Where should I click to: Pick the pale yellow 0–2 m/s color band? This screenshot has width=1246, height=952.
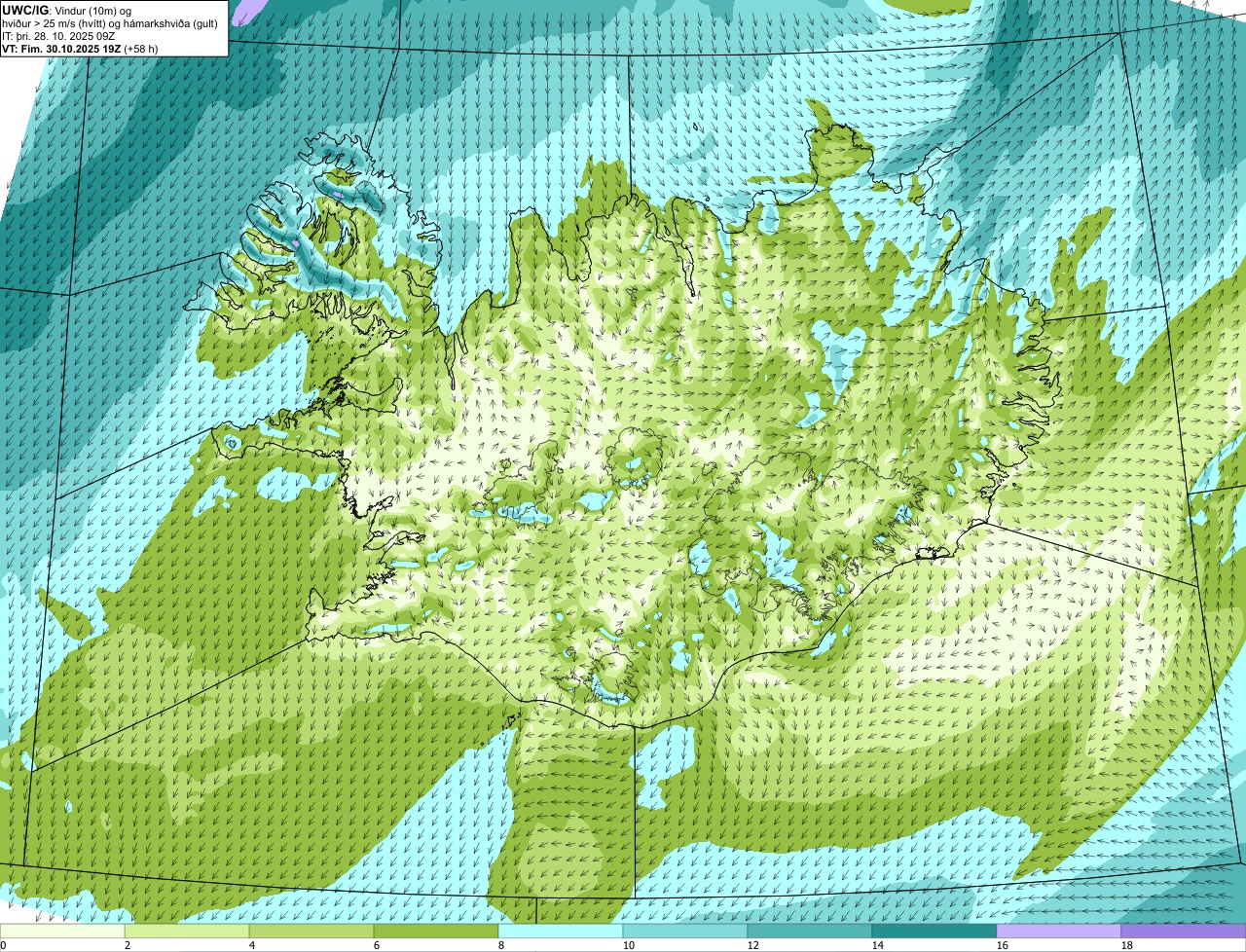62,931
